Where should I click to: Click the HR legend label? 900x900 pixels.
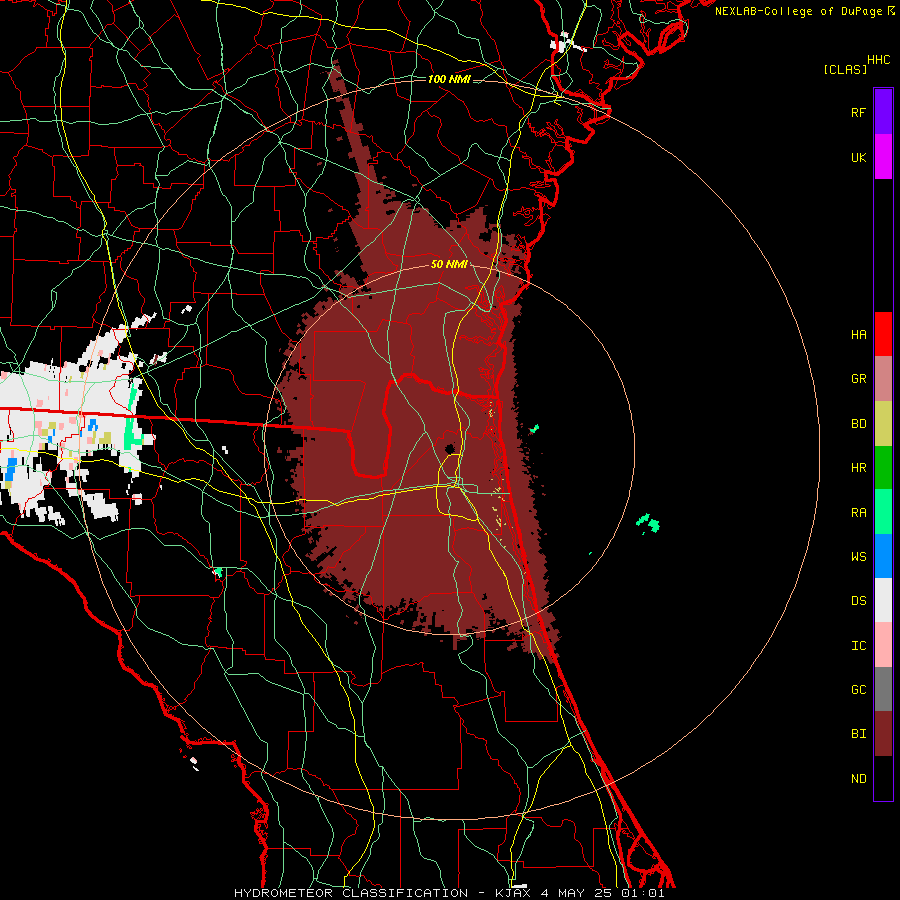858,468
